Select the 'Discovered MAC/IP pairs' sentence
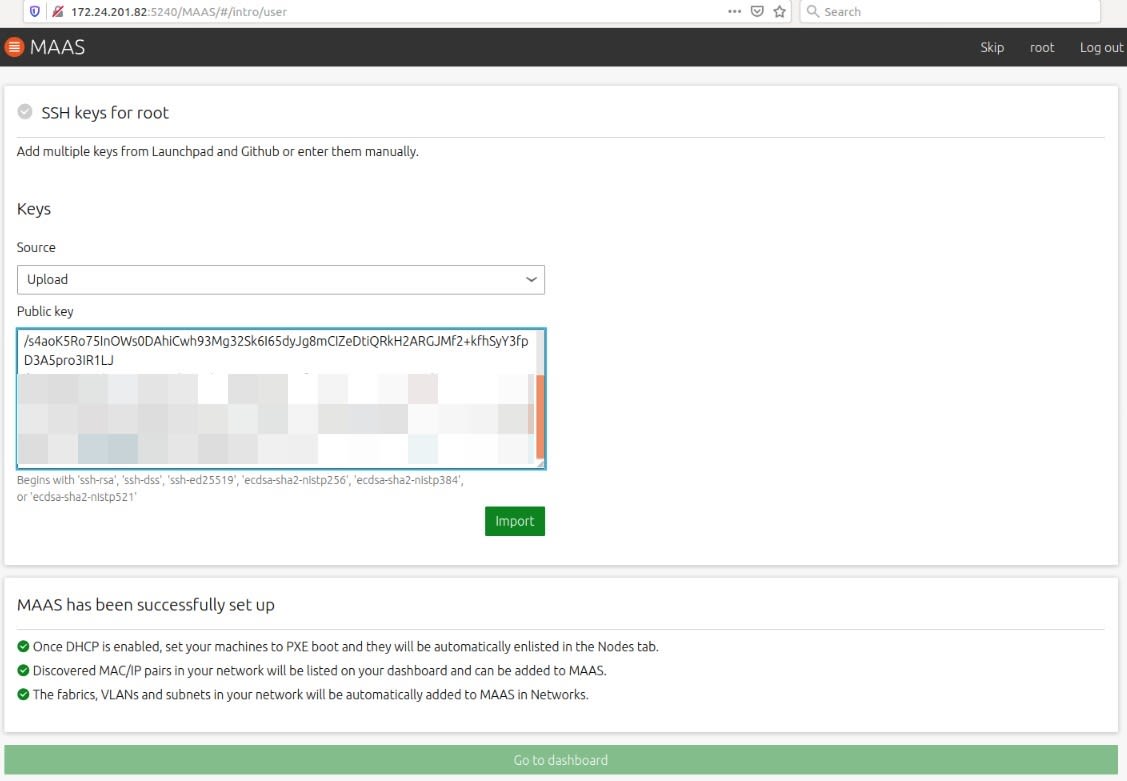This screenshot has height=781, width=1127. click(x=320, y=670)
